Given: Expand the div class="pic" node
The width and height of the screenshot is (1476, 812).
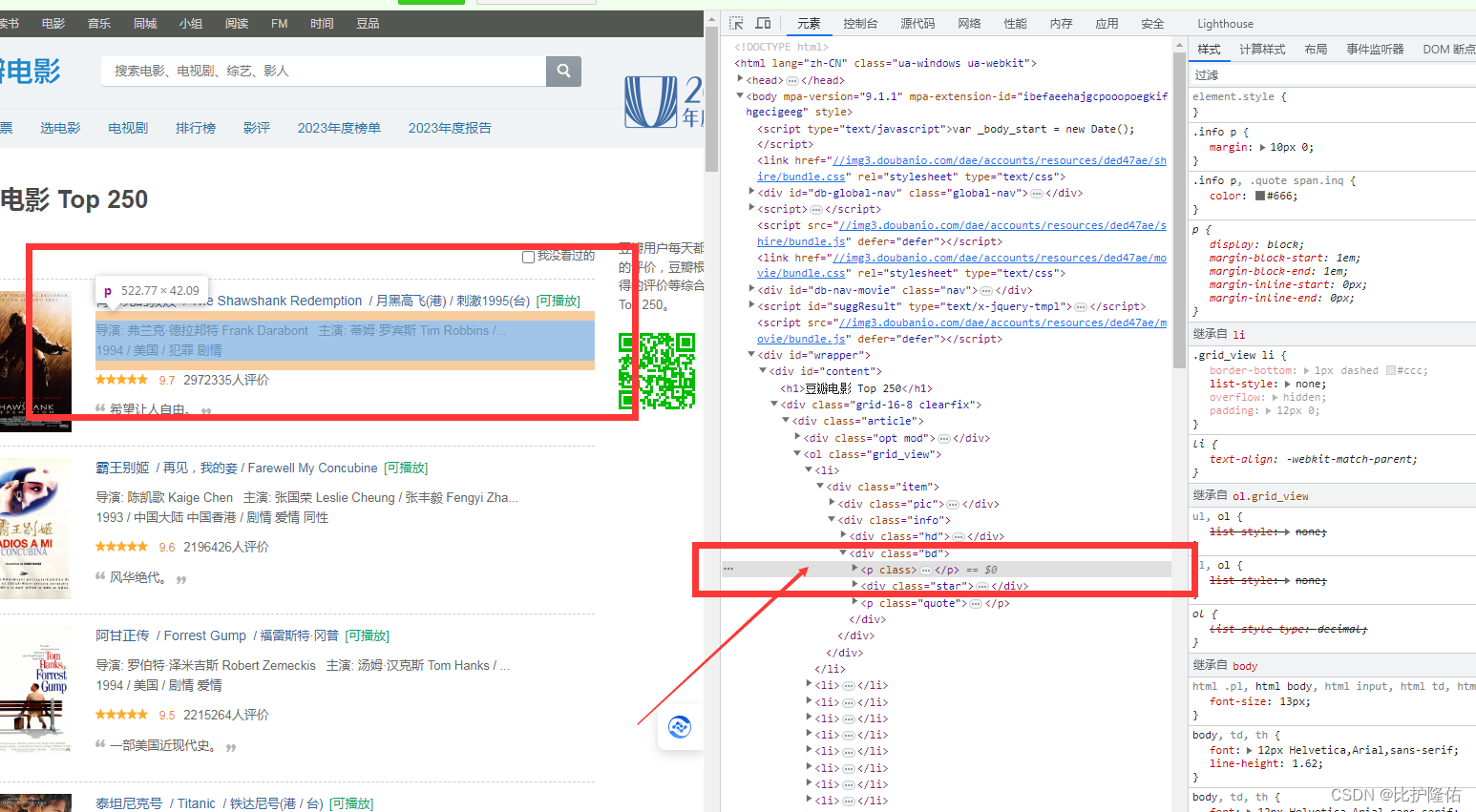Looking at the screenshot, I should [832, 504].
